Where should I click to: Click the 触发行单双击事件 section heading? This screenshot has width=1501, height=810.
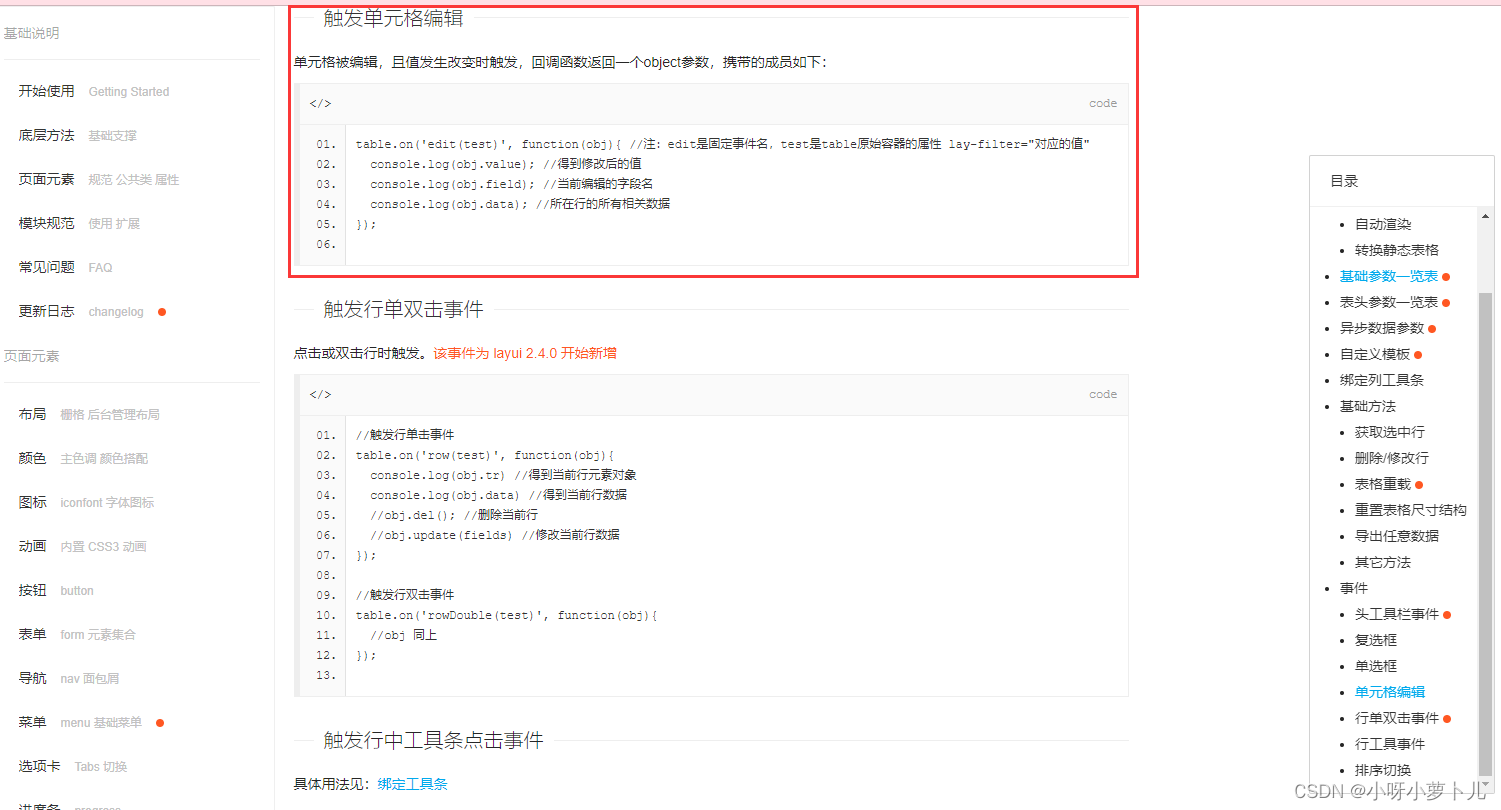point(403,309)
